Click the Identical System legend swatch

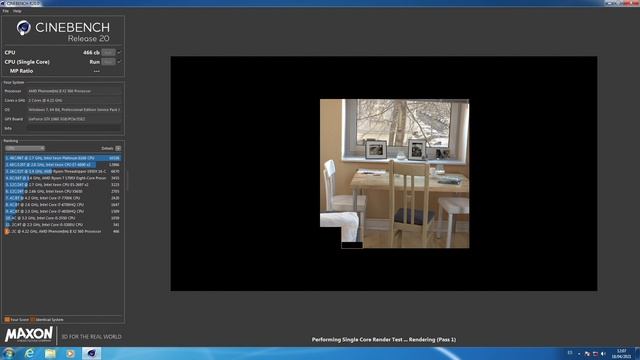[x=33, y=320]
